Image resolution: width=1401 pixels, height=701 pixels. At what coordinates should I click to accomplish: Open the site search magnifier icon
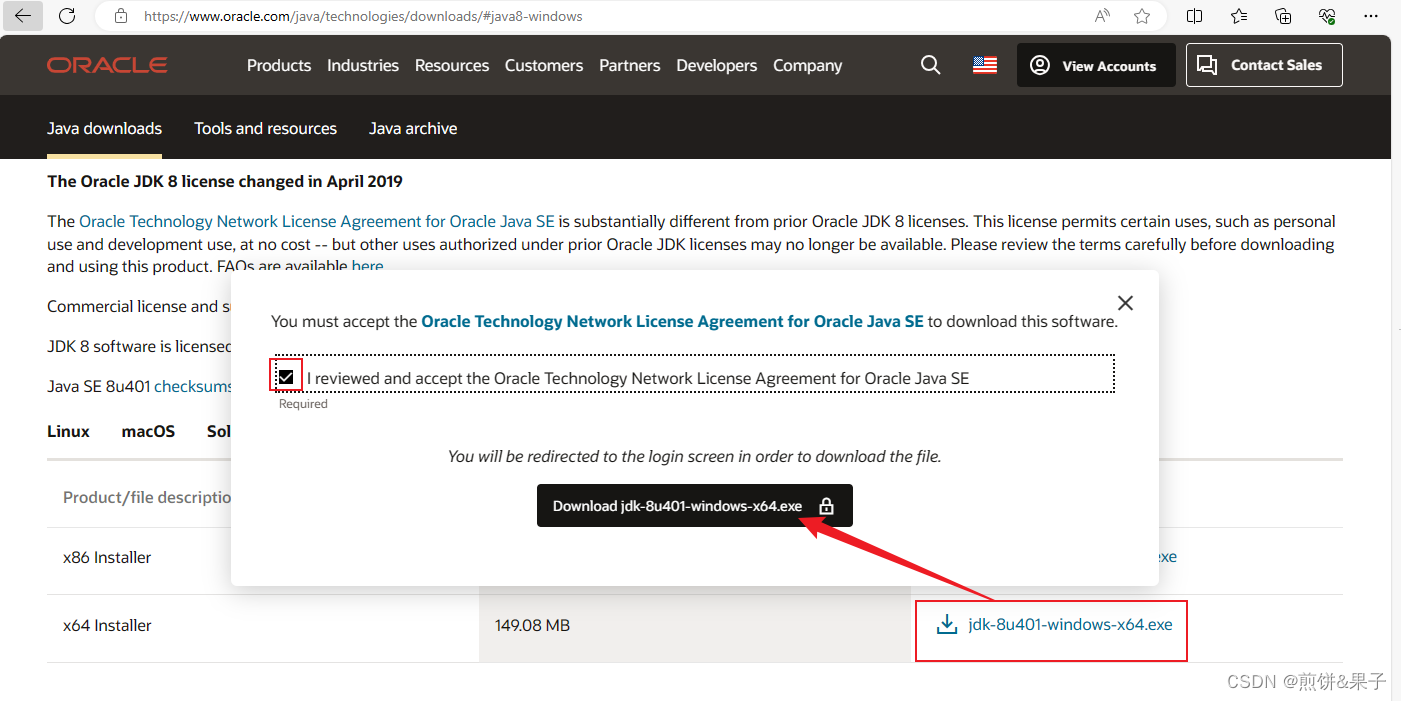(930, 65)
